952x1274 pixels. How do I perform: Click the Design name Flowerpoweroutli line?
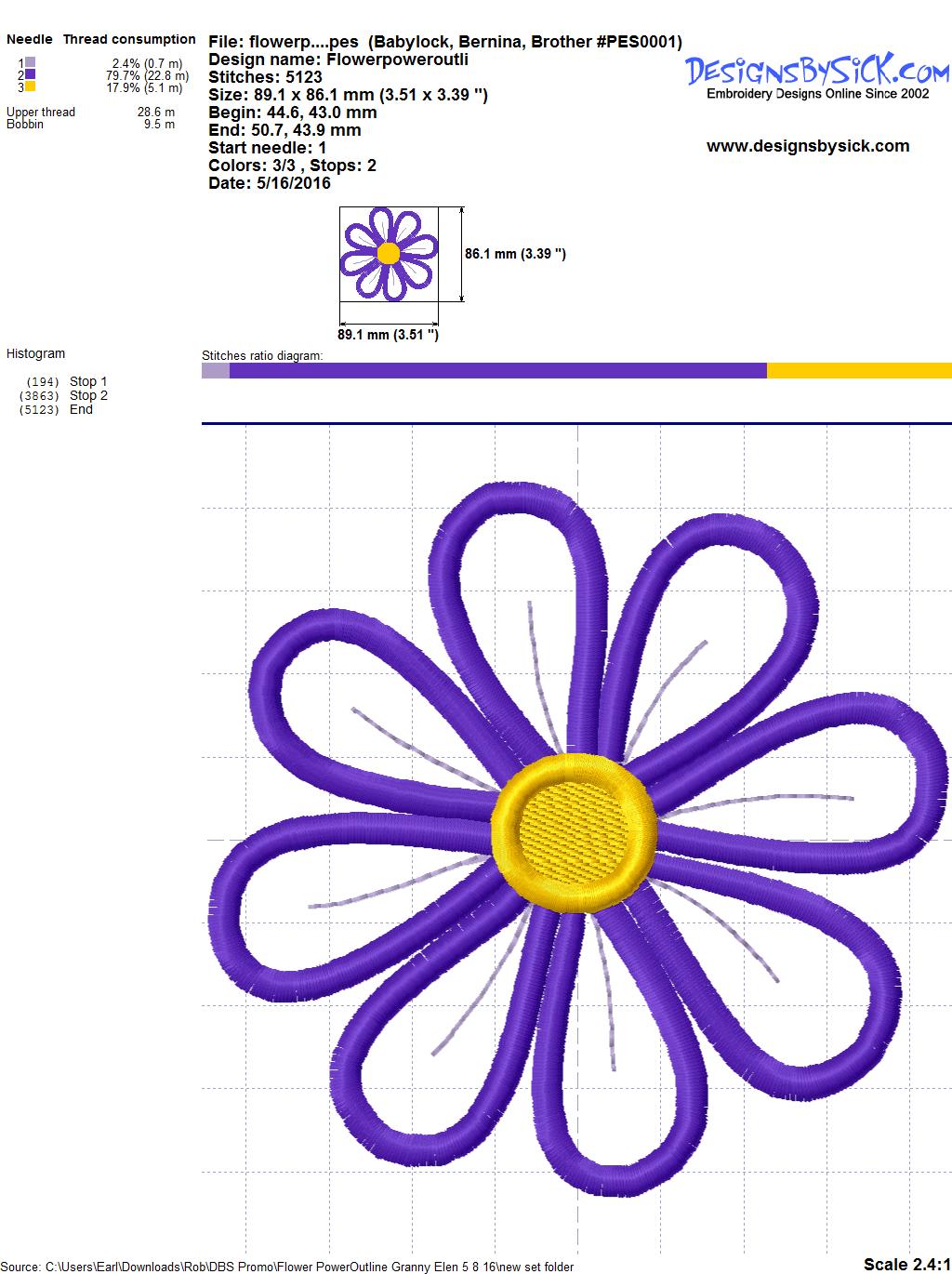(x=338, y=60)
